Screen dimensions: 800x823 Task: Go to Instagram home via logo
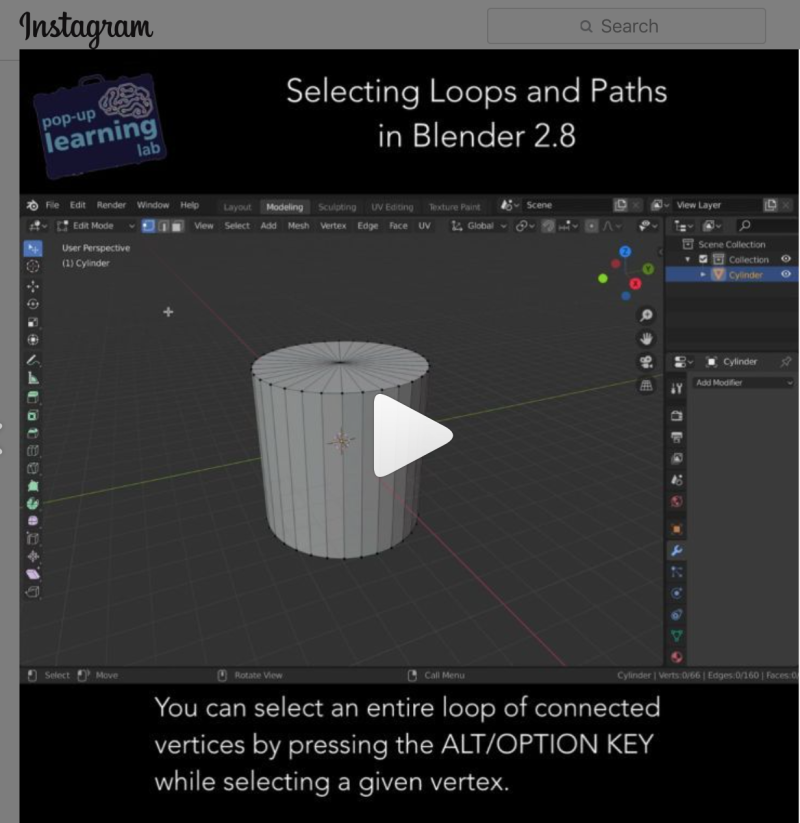pyautogui.click(x=86, y=28)
